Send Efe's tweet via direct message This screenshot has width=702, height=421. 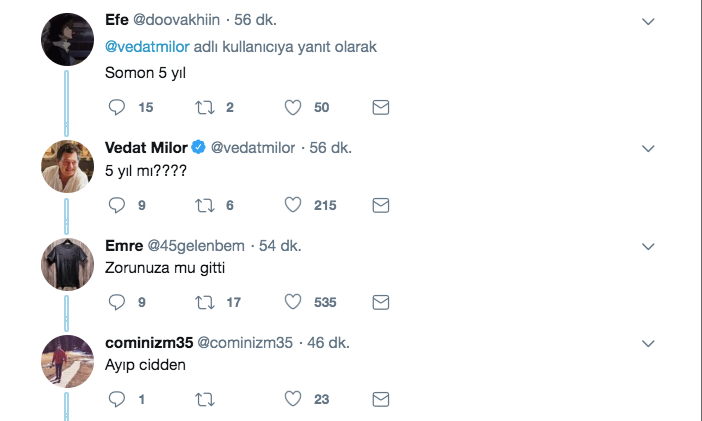click(381, 107)
